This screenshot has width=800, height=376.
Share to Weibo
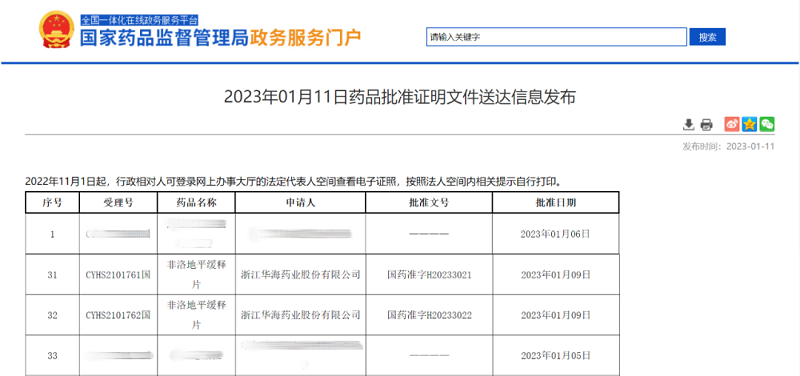coord(732,124)
